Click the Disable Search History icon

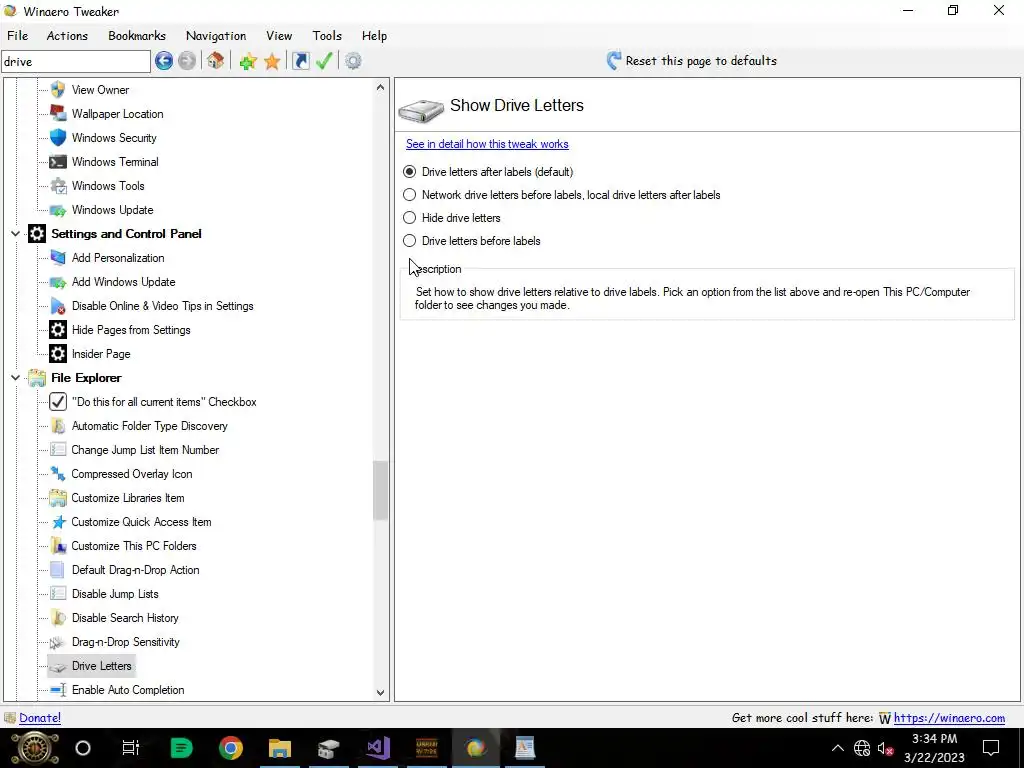(58, 618)
